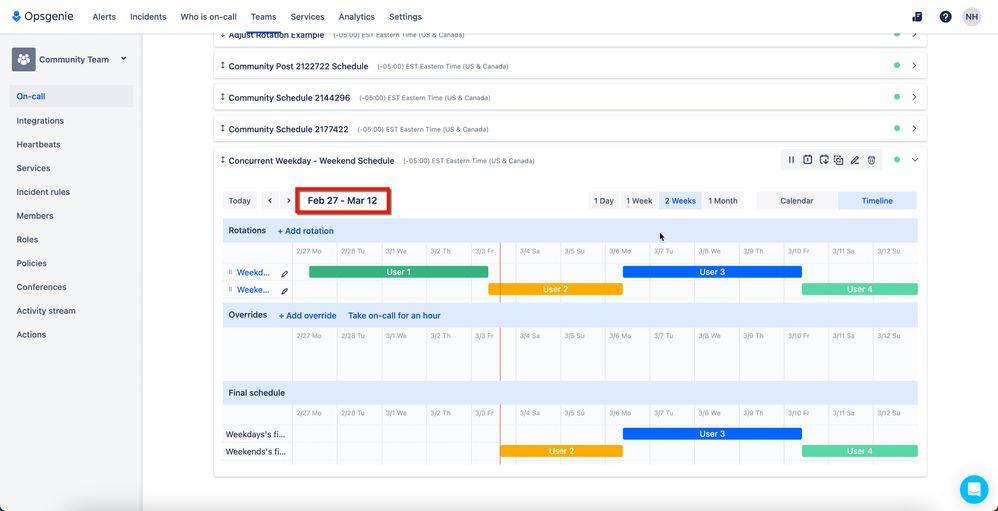
Task: Delete the schedule with the trash icon
Action: coord(871,160)
